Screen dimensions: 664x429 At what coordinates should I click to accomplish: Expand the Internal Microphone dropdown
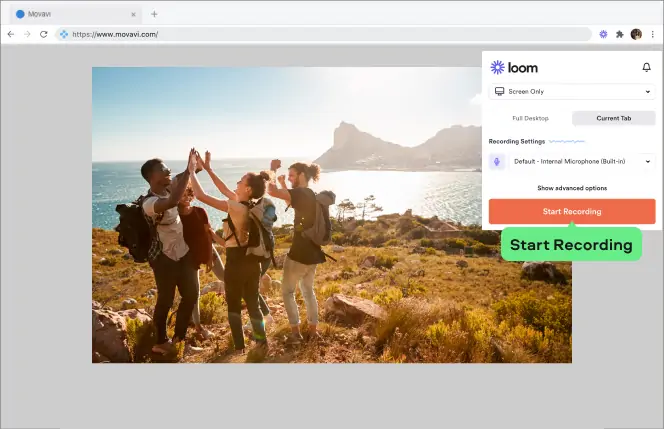(x=581, y=161)
